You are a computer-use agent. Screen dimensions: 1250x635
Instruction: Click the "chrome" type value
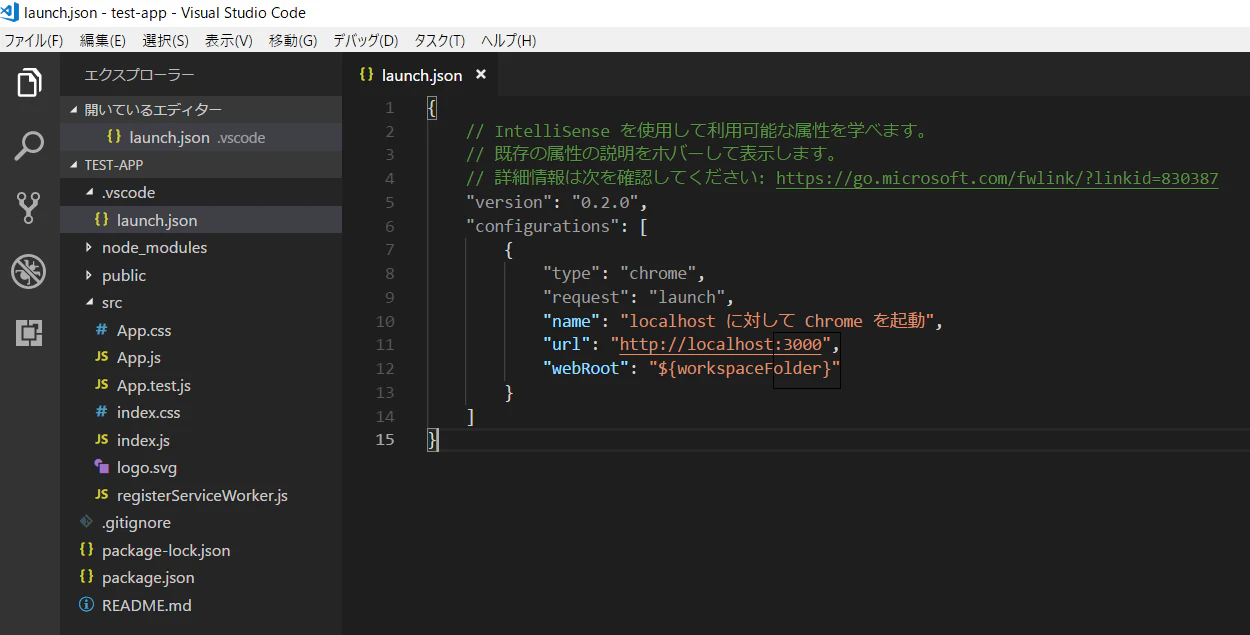click(x=659, y=273)
